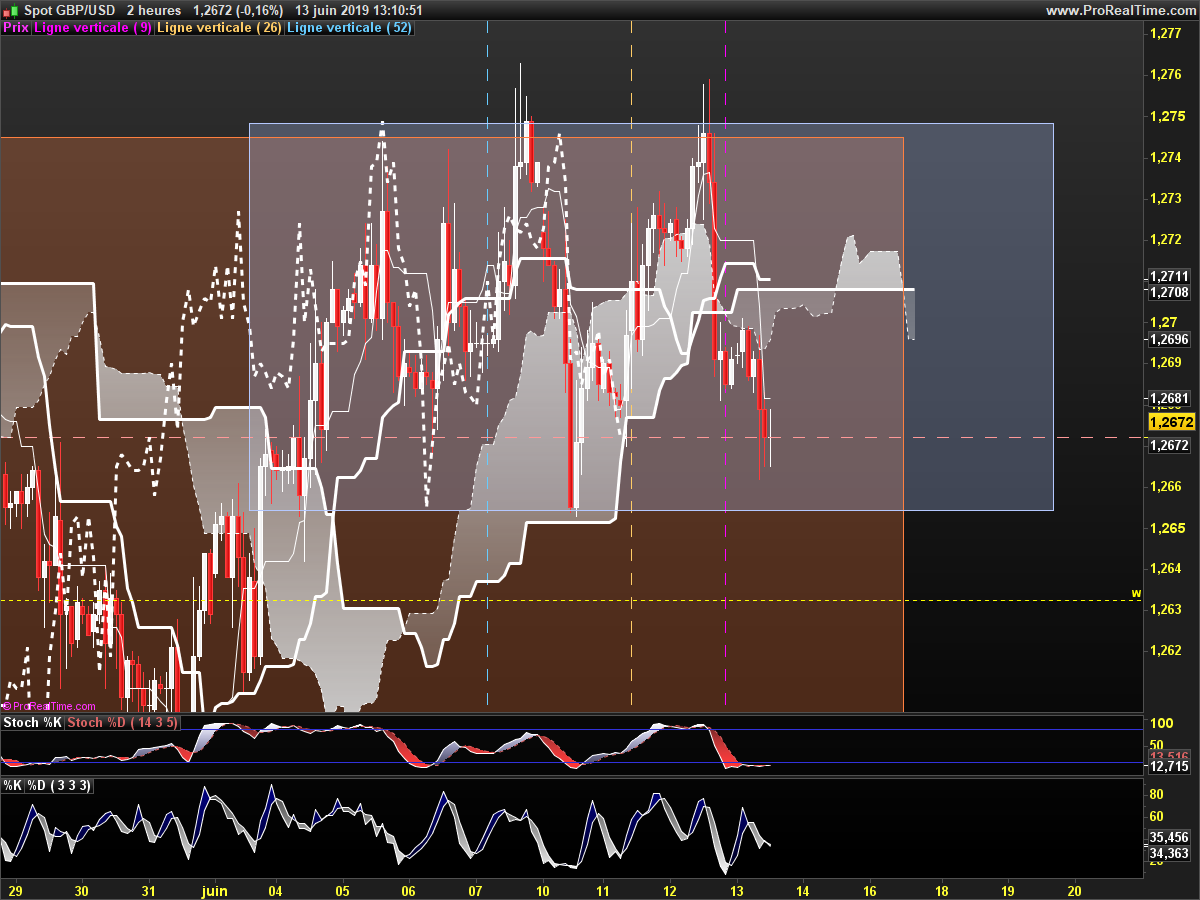Click the 1,266 price axis label
The height and width of the screenshot is (900, 1200).
(1166, 486)
